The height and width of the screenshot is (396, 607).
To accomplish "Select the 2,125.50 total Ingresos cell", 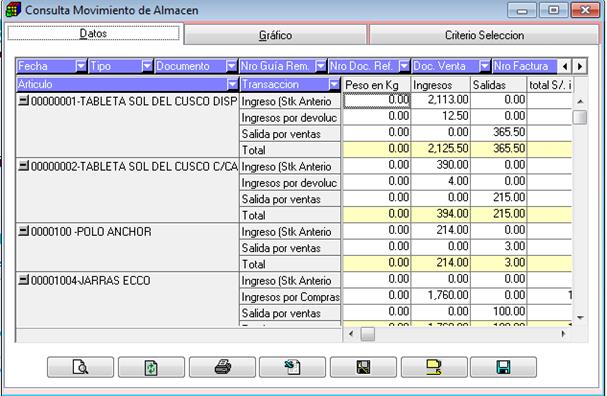I will pyautogui.click(x=441, y=149).
